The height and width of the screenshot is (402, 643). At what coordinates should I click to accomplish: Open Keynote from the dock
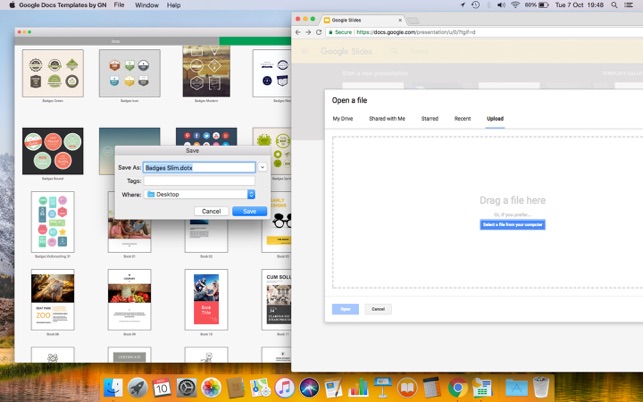click(x=383, y=387)
